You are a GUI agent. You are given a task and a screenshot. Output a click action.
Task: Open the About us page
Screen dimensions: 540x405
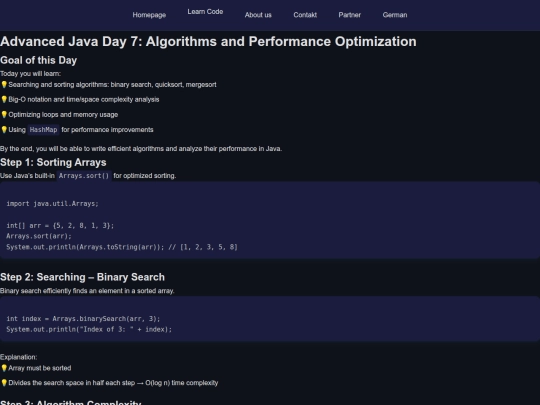258,15
